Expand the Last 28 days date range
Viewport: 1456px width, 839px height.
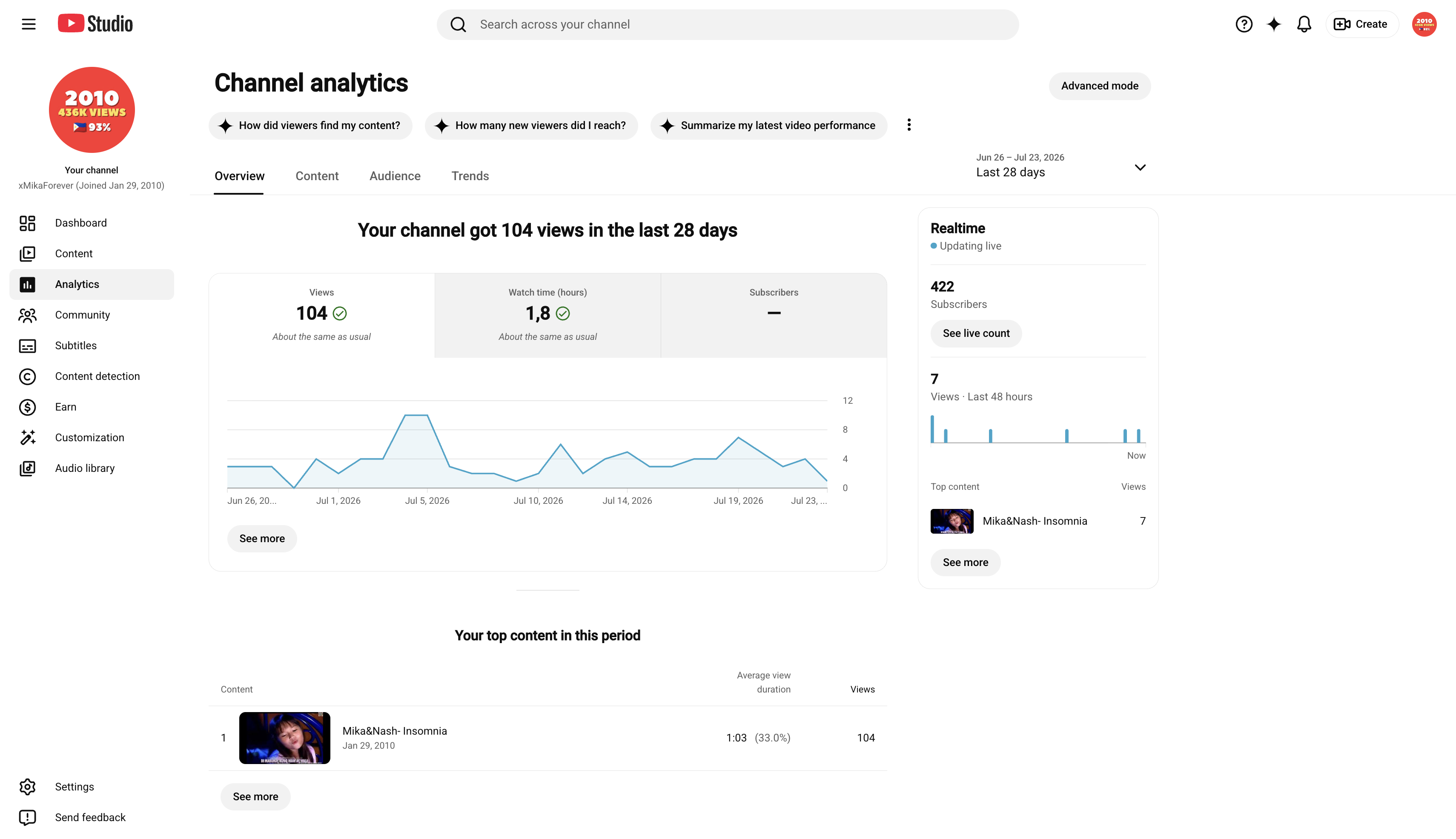[x=1060, y=166]
